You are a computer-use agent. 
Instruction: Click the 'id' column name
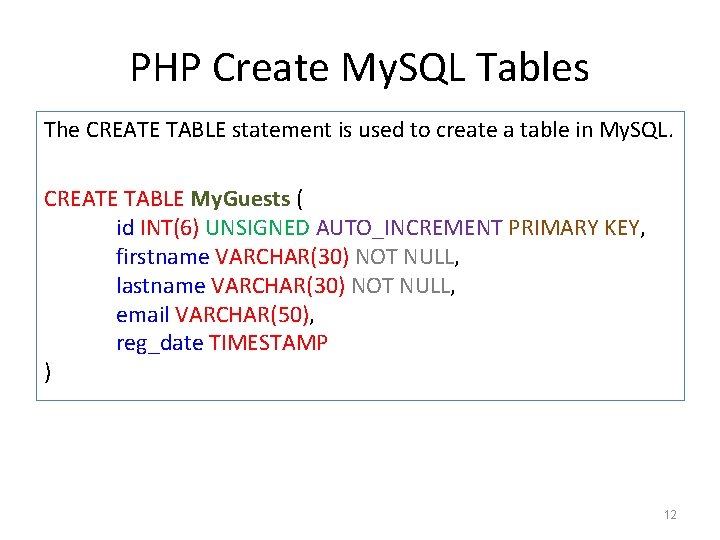point(125,227)
